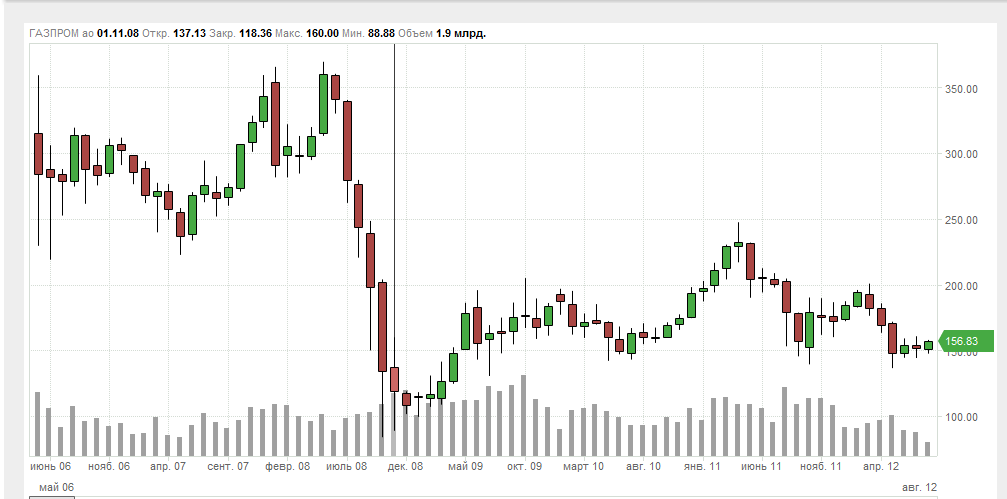The image size is (1007, 499).
Task: Click the Закр. label in chart header
Action: (223, 33)
